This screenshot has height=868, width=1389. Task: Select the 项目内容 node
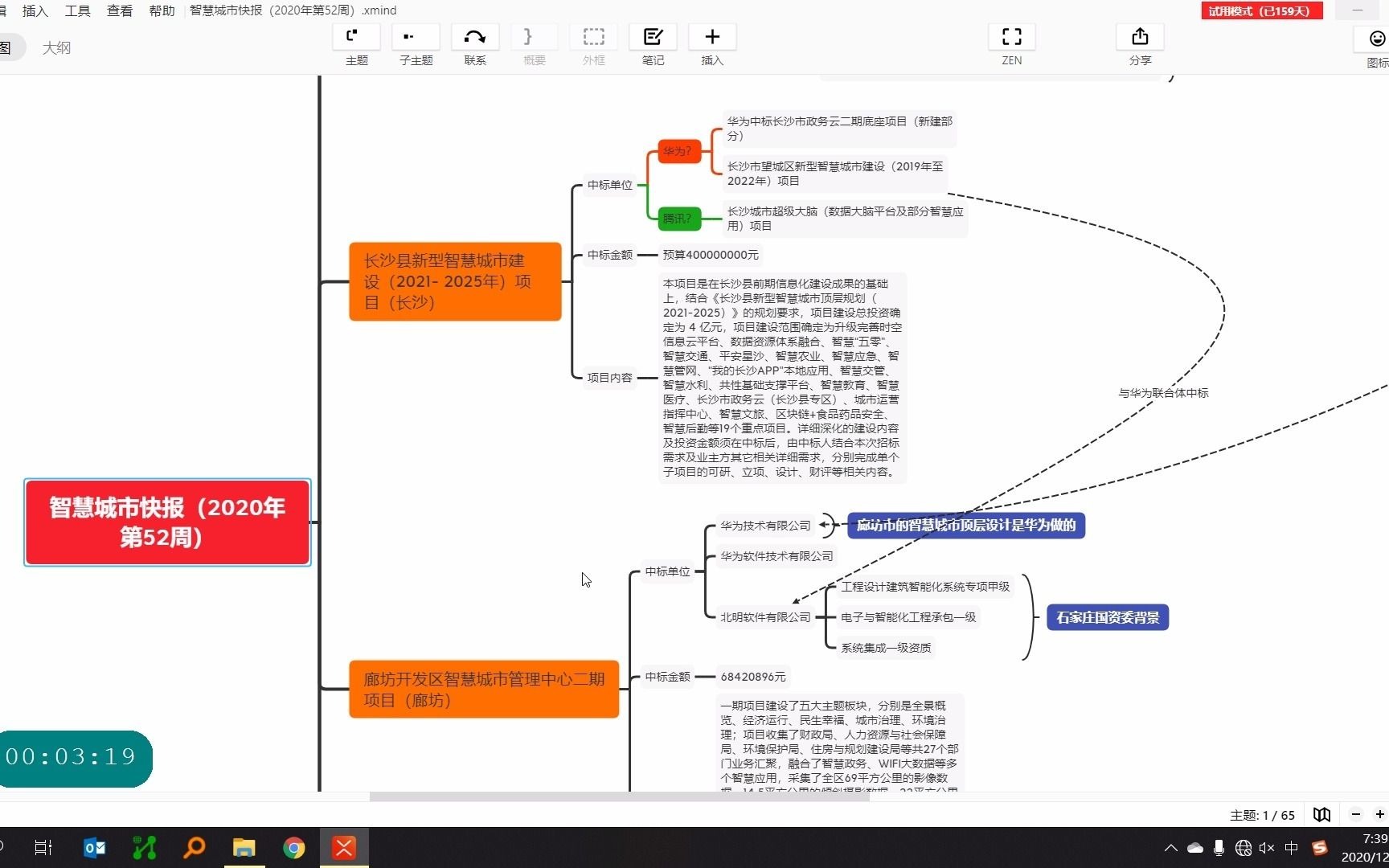[610, 377]
